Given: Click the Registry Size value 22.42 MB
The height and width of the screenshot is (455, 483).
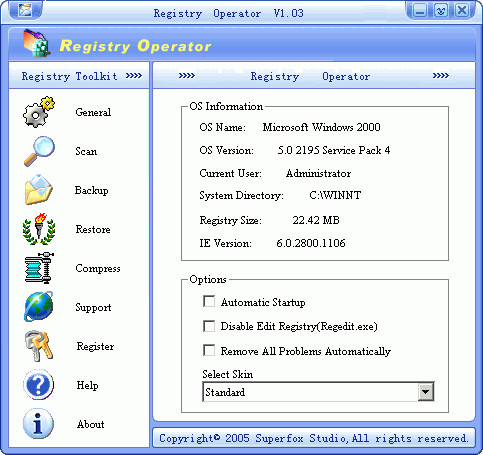Looking at the screenshot, I should (316, 220).
